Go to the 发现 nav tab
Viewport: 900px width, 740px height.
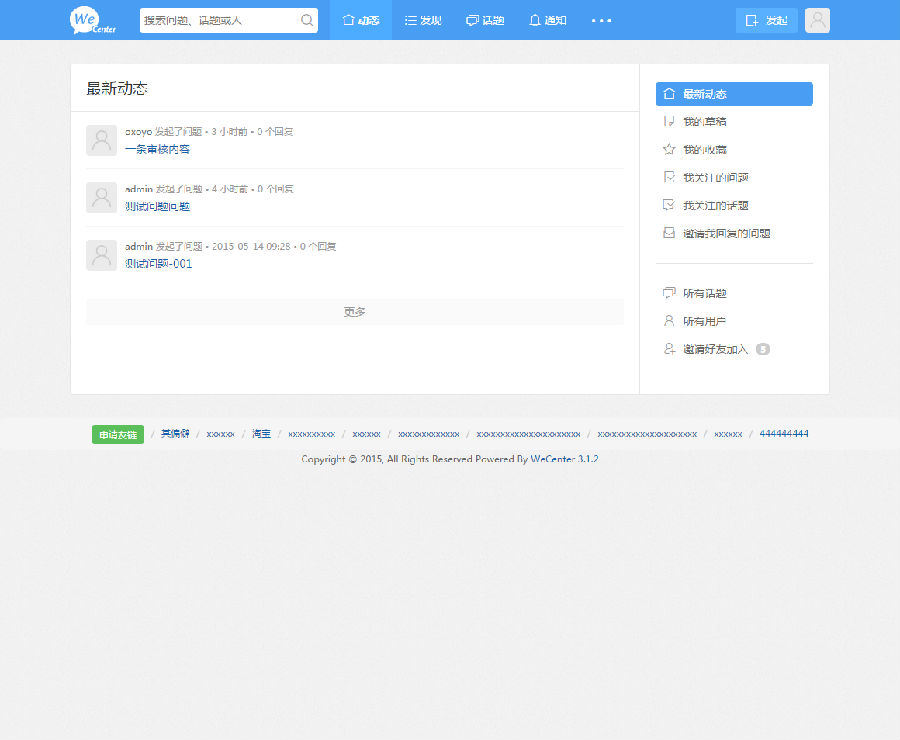pyautogui.click(x=423, y=20)
